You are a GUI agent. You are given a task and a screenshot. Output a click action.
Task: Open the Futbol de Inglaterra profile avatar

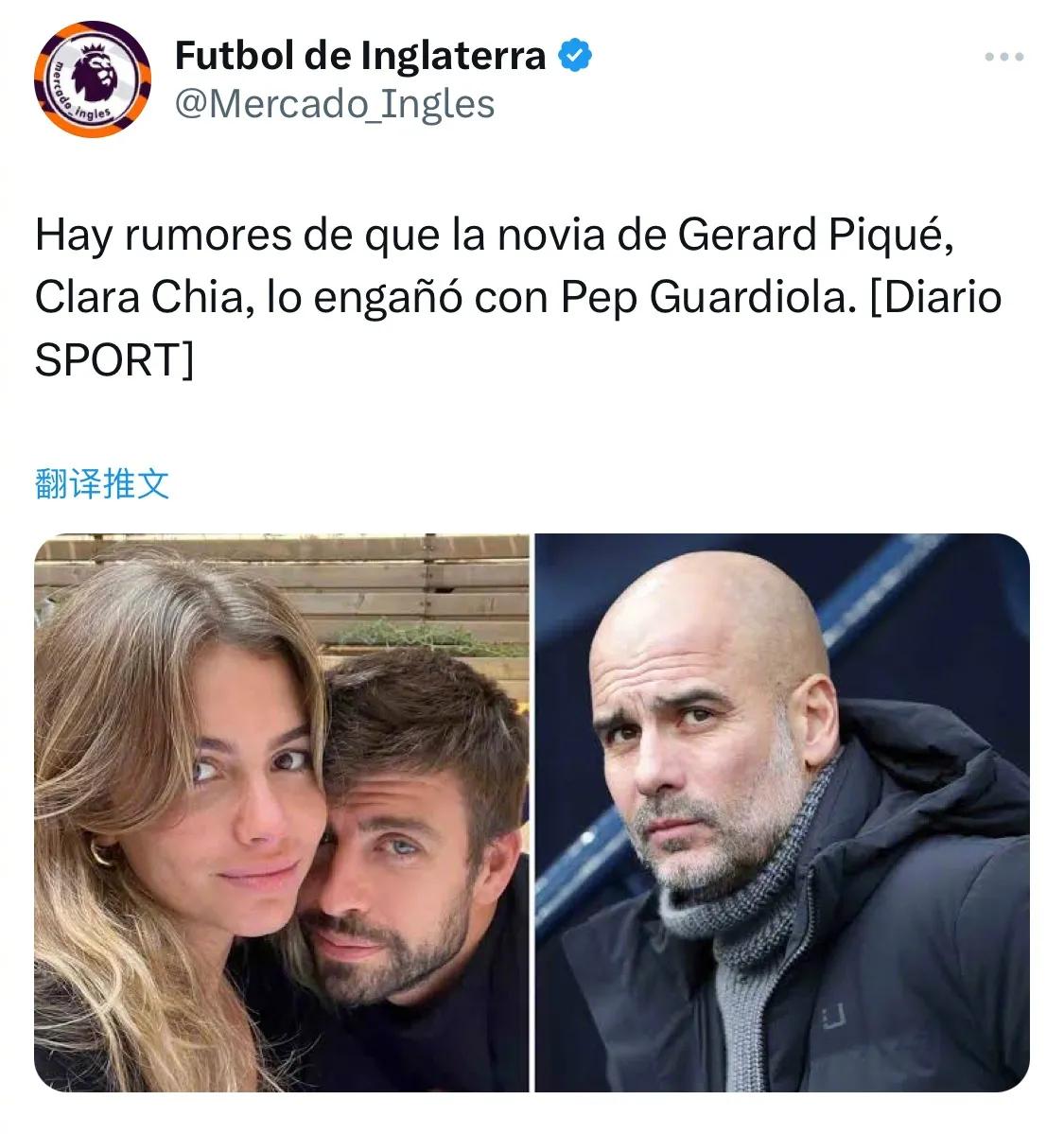click(93, 79)
